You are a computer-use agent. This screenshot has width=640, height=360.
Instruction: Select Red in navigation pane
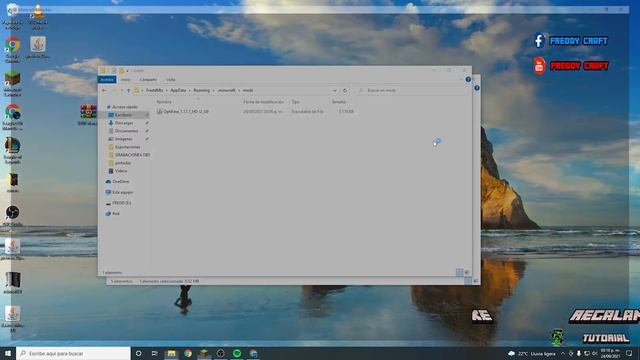click(x=116, y=213)
